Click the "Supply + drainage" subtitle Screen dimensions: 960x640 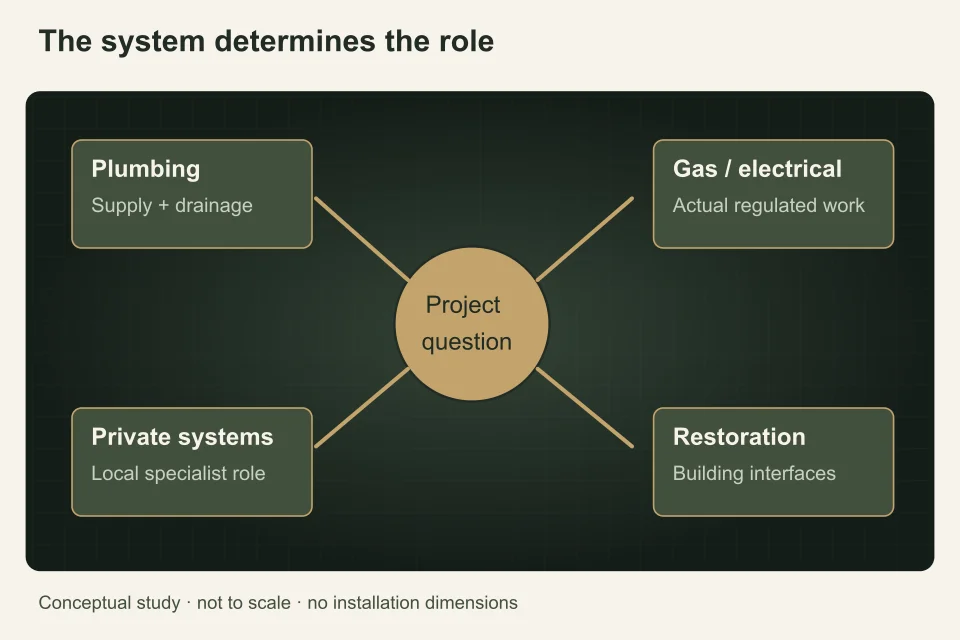coord(172,205)
